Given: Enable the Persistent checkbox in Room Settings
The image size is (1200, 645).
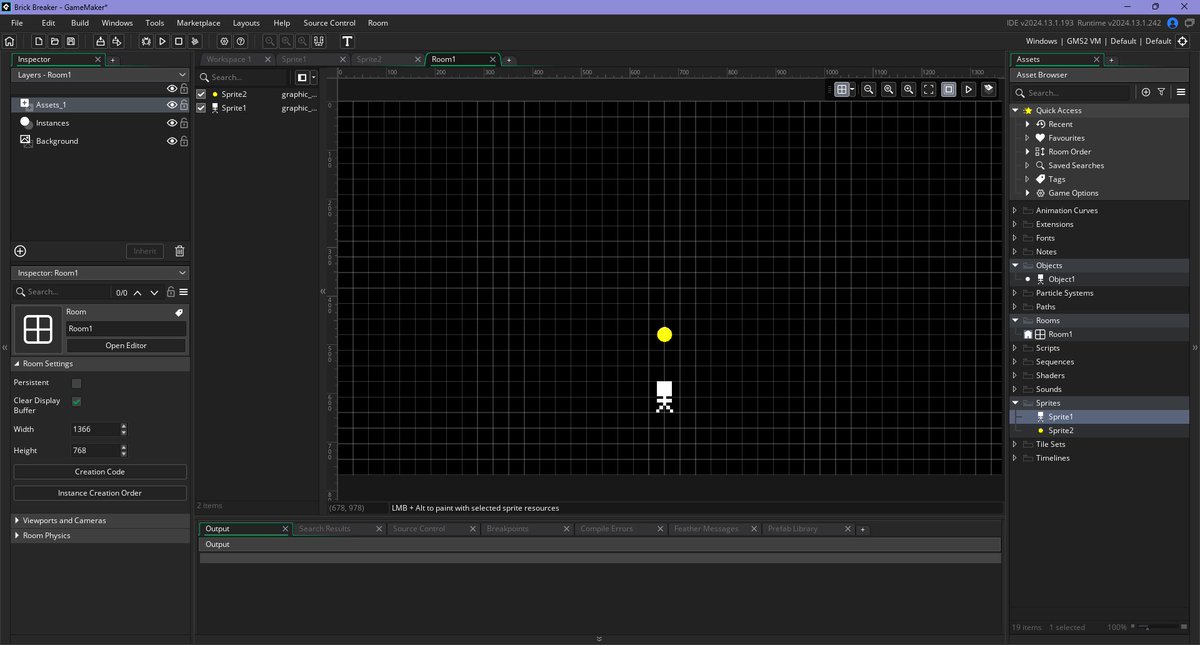Looking at the screenshot, I should tap(76, 382).
